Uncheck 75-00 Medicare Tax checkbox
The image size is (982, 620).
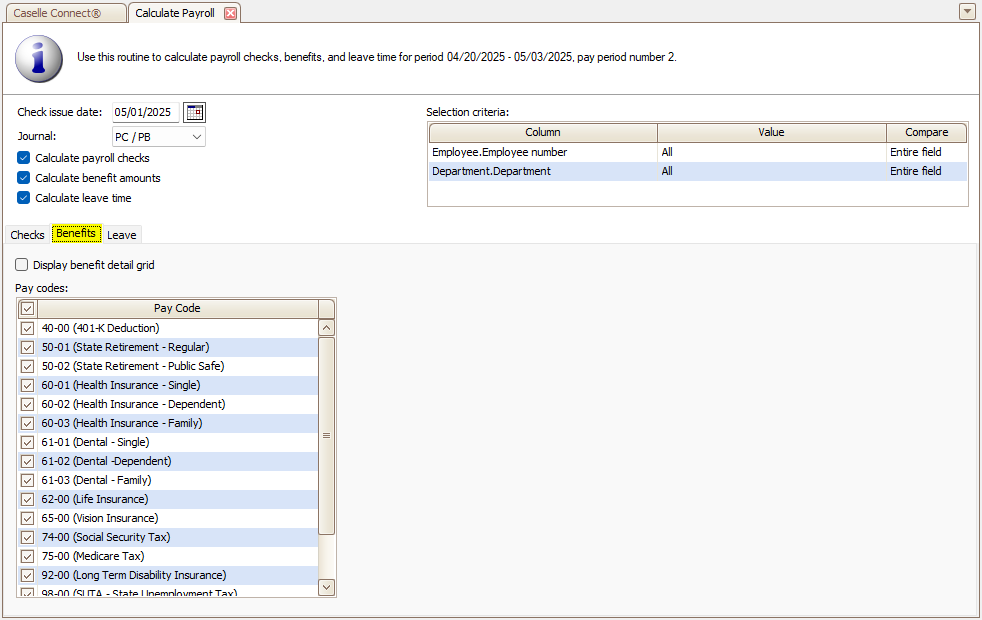tap(28, 556)
